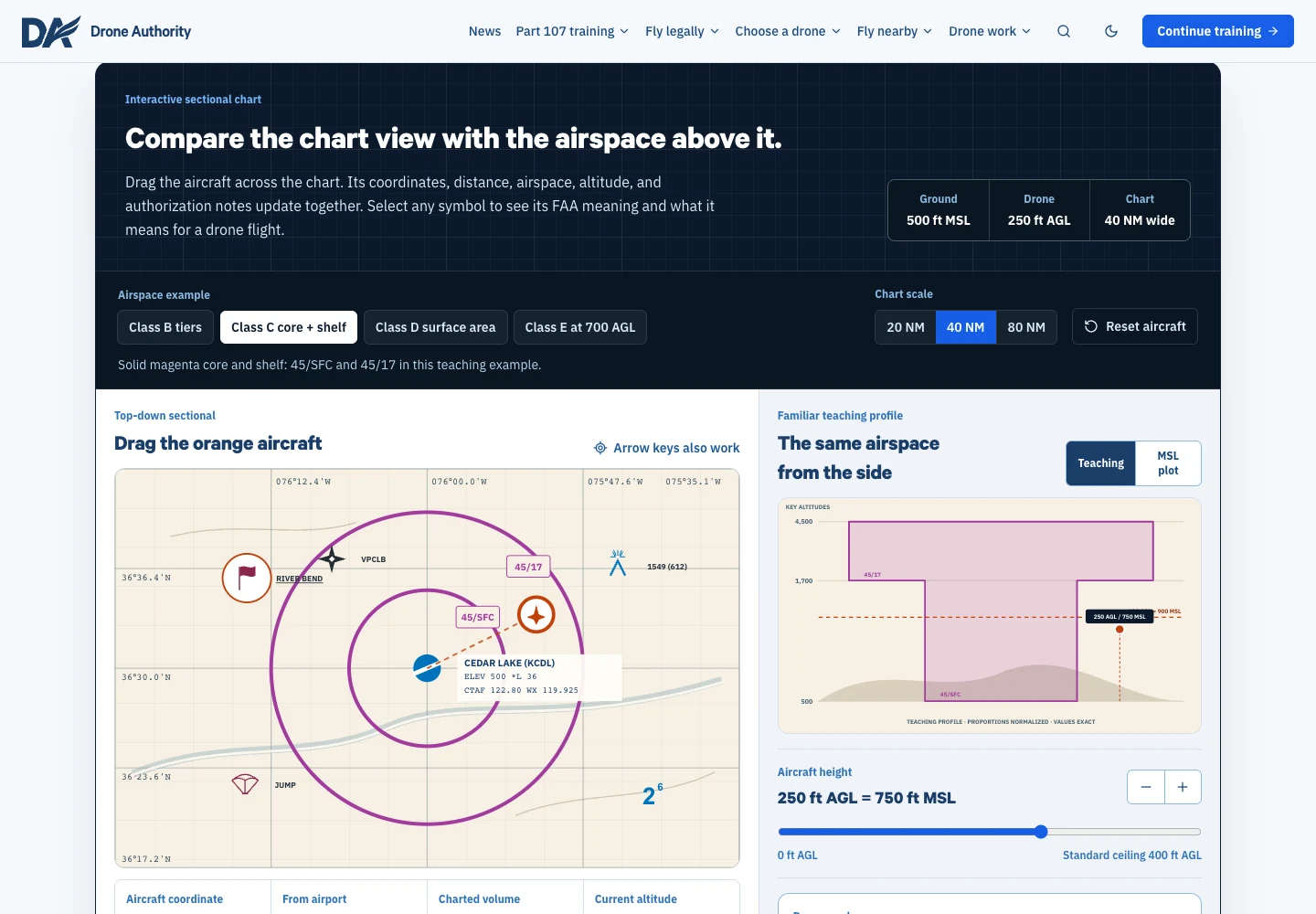
Task: Expand the Choose a drone menu
Action: (788, 31)
